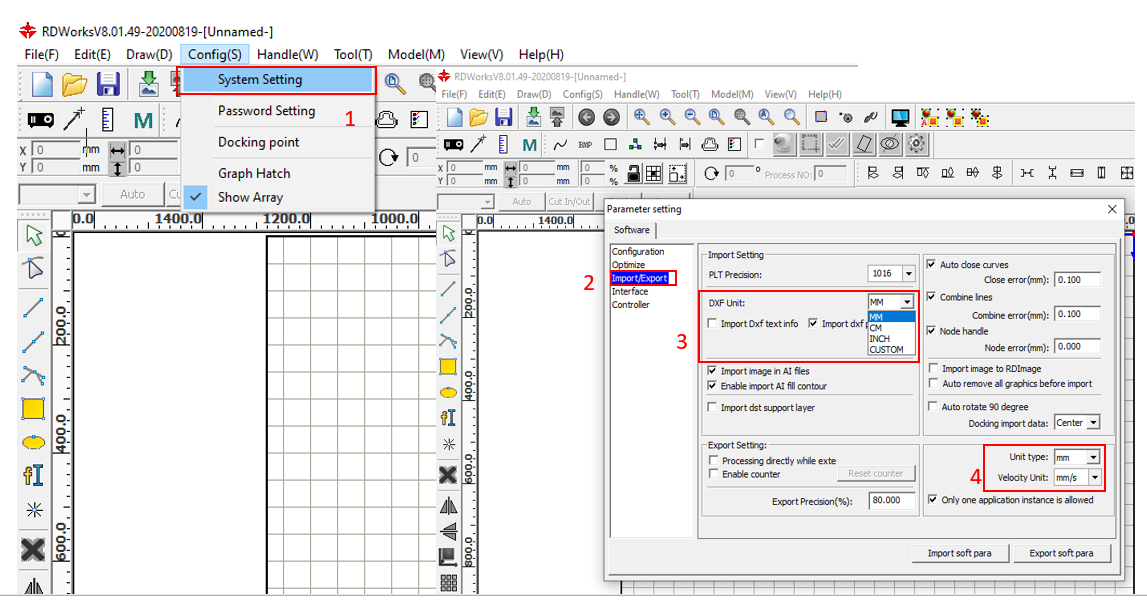Image resolution: width=1147 pixels, height=600 pixels.
Task: Enable the Enable counter checkbox
Action: (714, 474)
